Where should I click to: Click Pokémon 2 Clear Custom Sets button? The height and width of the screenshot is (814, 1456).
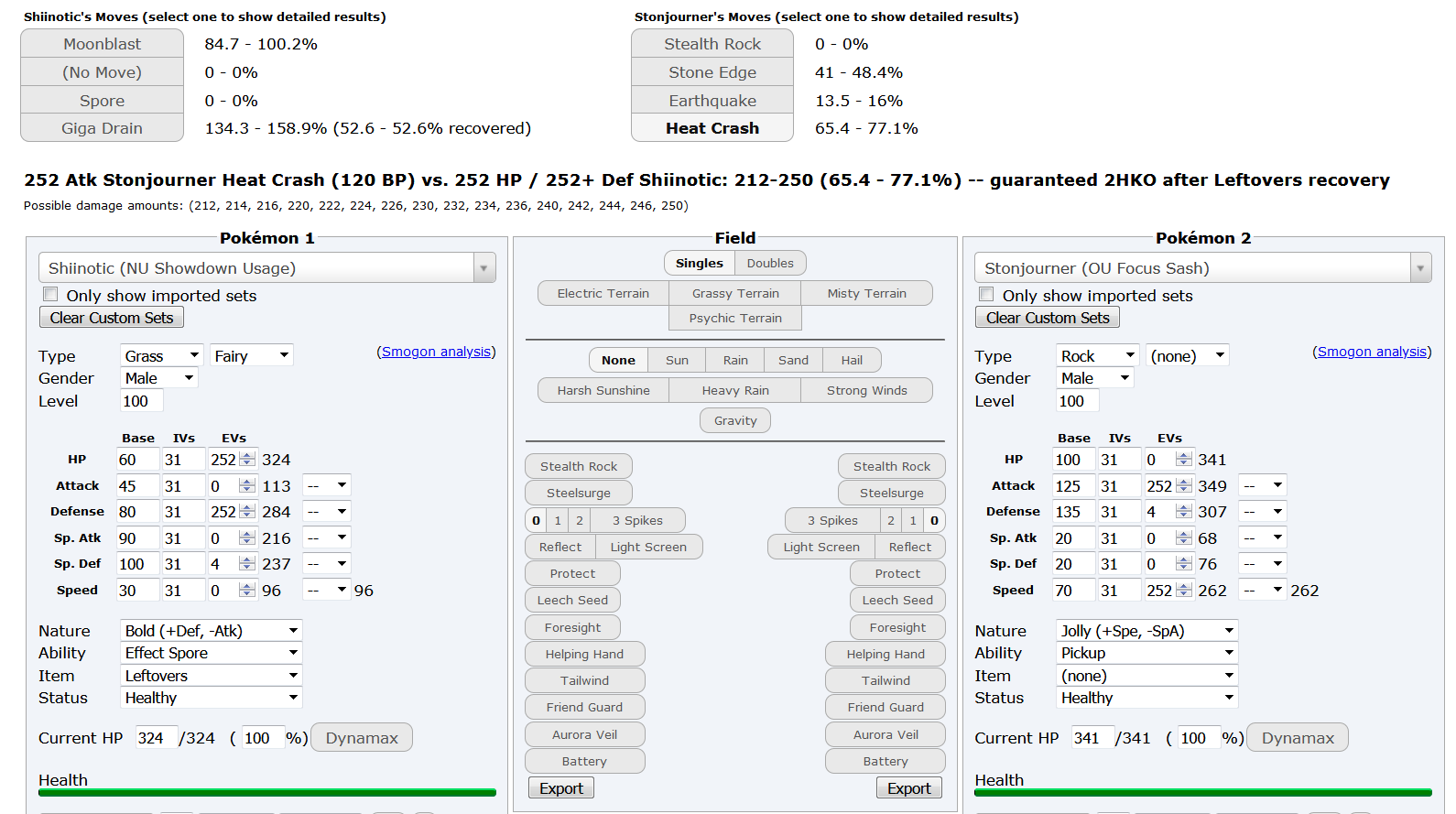[x=1048, y=317]
